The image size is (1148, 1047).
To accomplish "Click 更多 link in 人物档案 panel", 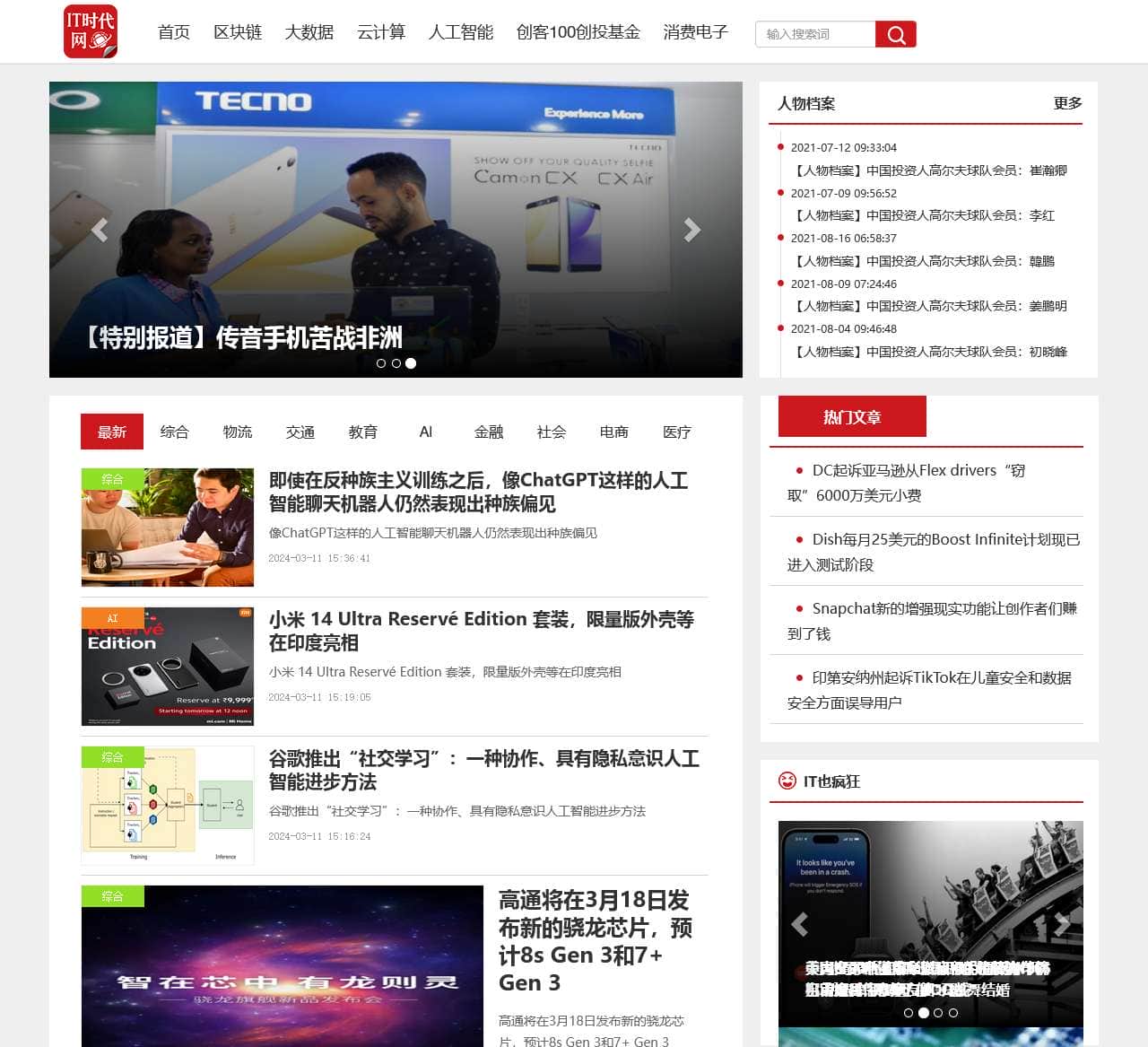I will pyautogui.click(x=1068, y=103).
